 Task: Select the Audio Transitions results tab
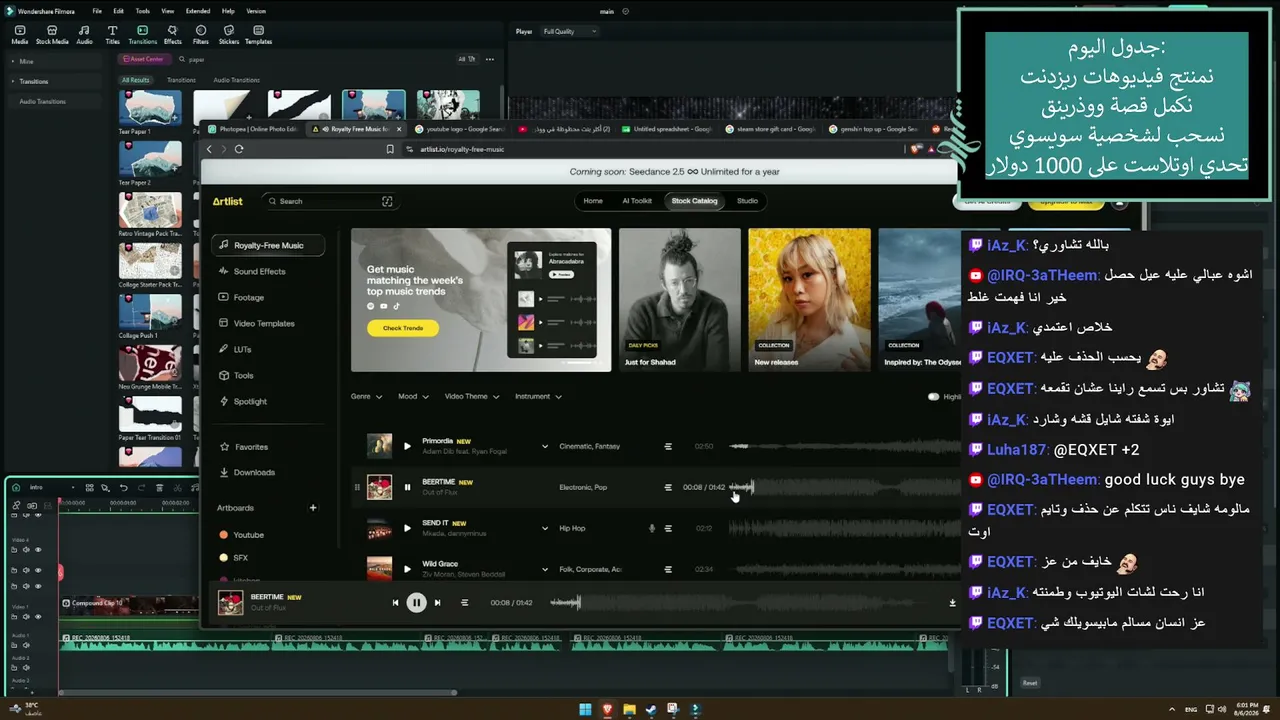pyautogui.click(x=236, y=80)
